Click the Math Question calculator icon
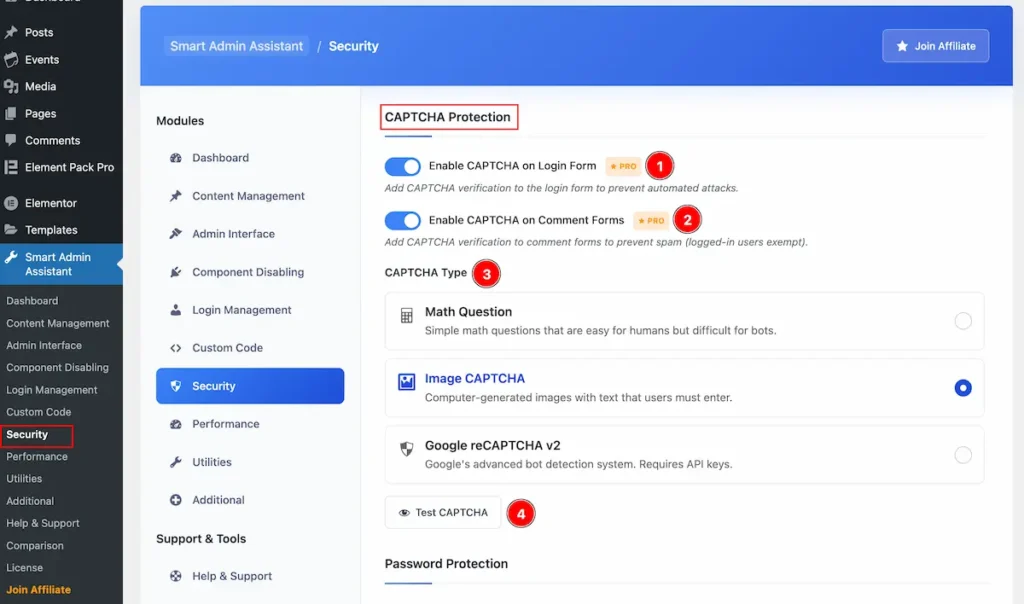The height and width of the screenshot is (604, 1024). [x=406, y=316]
